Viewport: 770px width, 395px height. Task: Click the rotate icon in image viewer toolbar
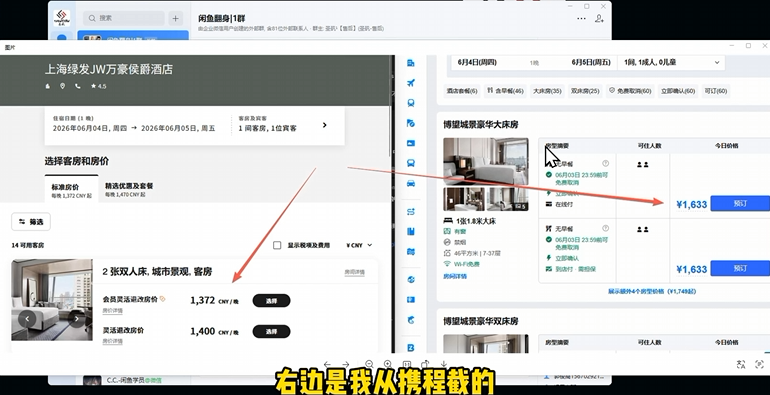(x=425, y=364)
